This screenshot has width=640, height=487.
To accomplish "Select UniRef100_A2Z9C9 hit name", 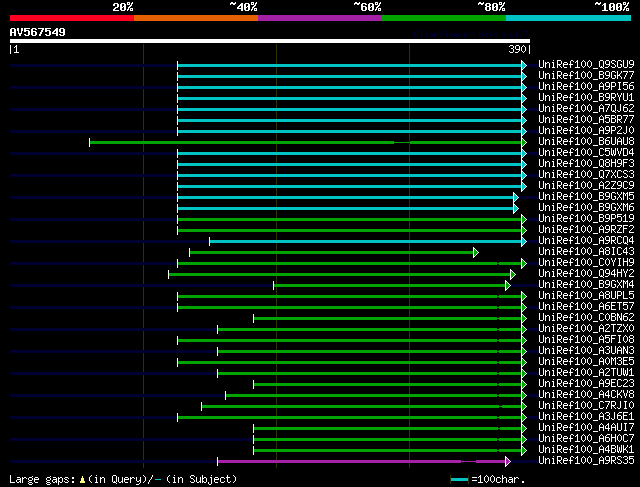I will click(586, 186).
